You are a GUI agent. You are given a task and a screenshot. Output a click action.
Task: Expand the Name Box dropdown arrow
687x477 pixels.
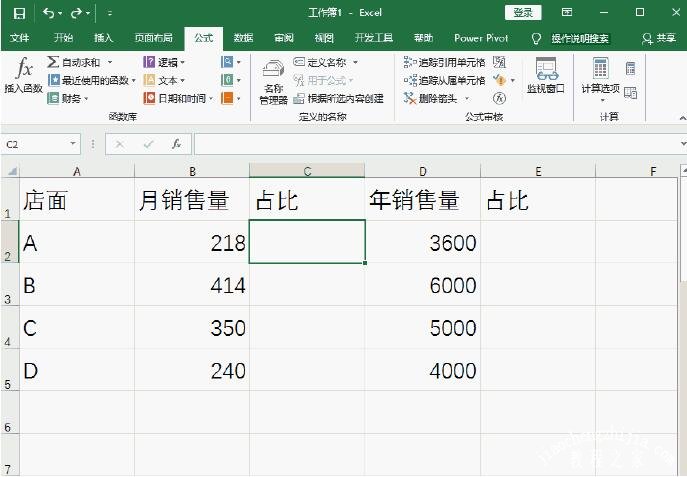[73, 144]
